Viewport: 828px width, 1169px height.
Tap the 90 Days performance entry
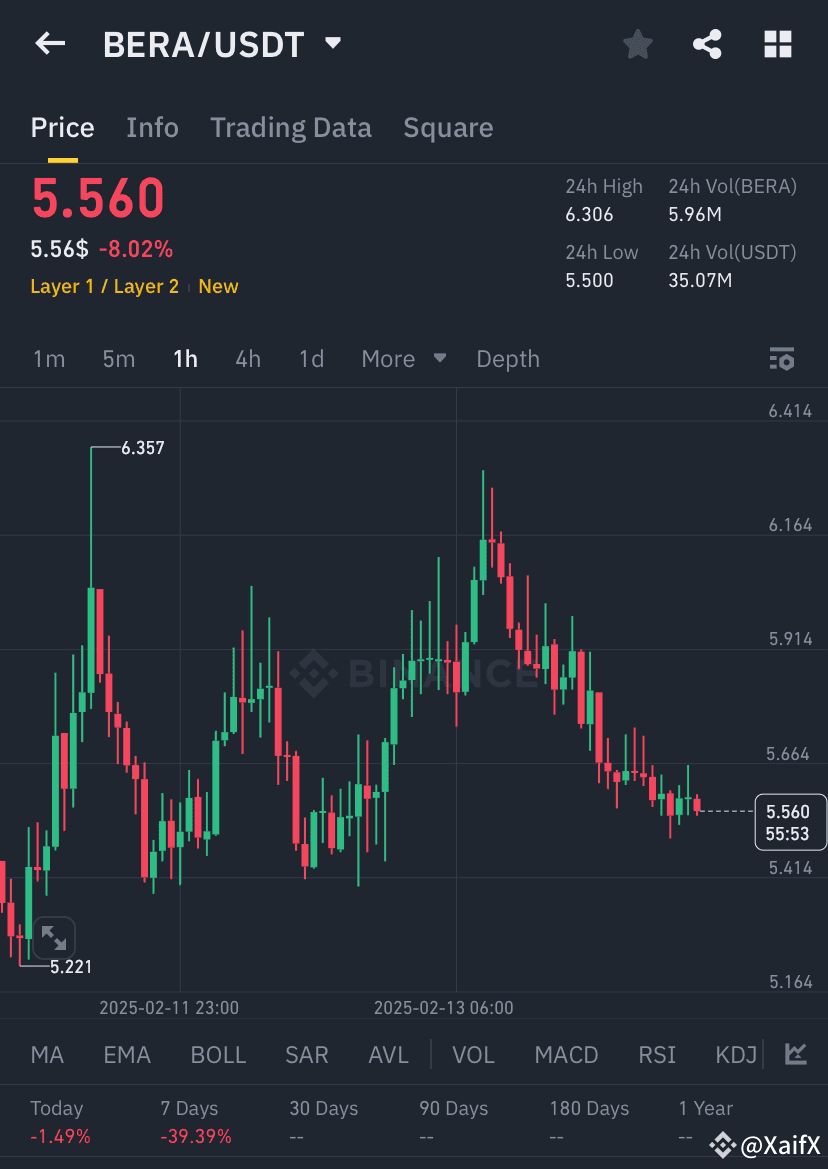coord(453,1122)
